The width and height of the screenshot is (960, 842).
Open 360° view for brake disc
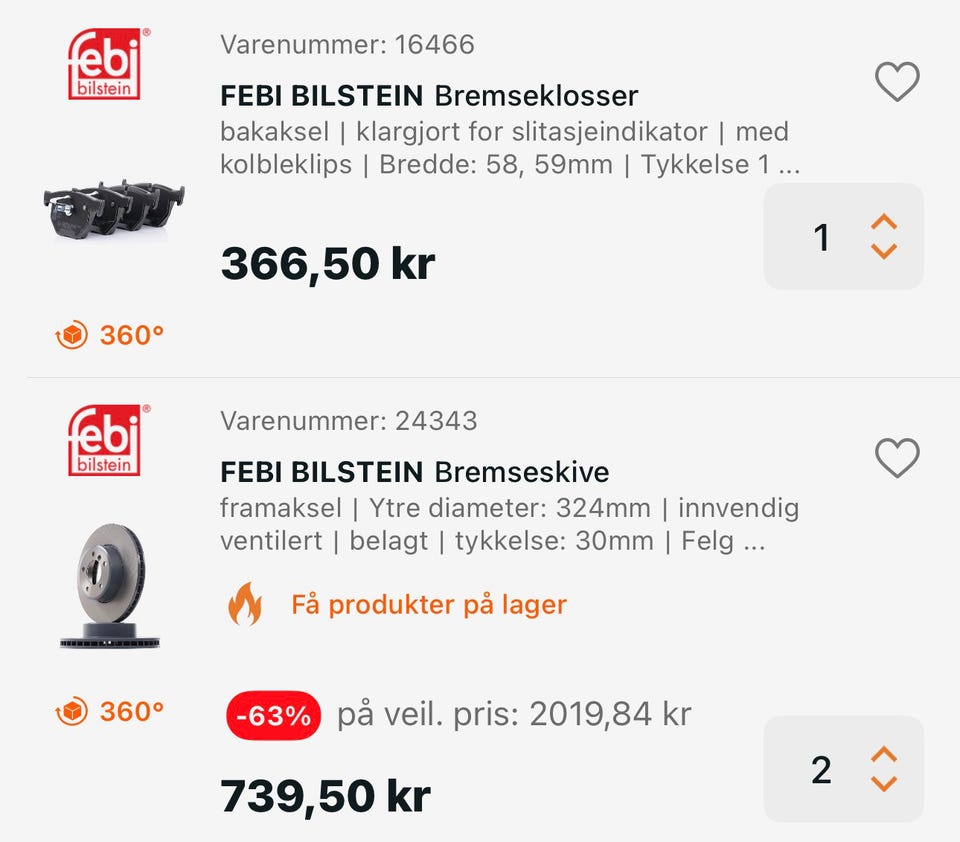click(110, 712)
